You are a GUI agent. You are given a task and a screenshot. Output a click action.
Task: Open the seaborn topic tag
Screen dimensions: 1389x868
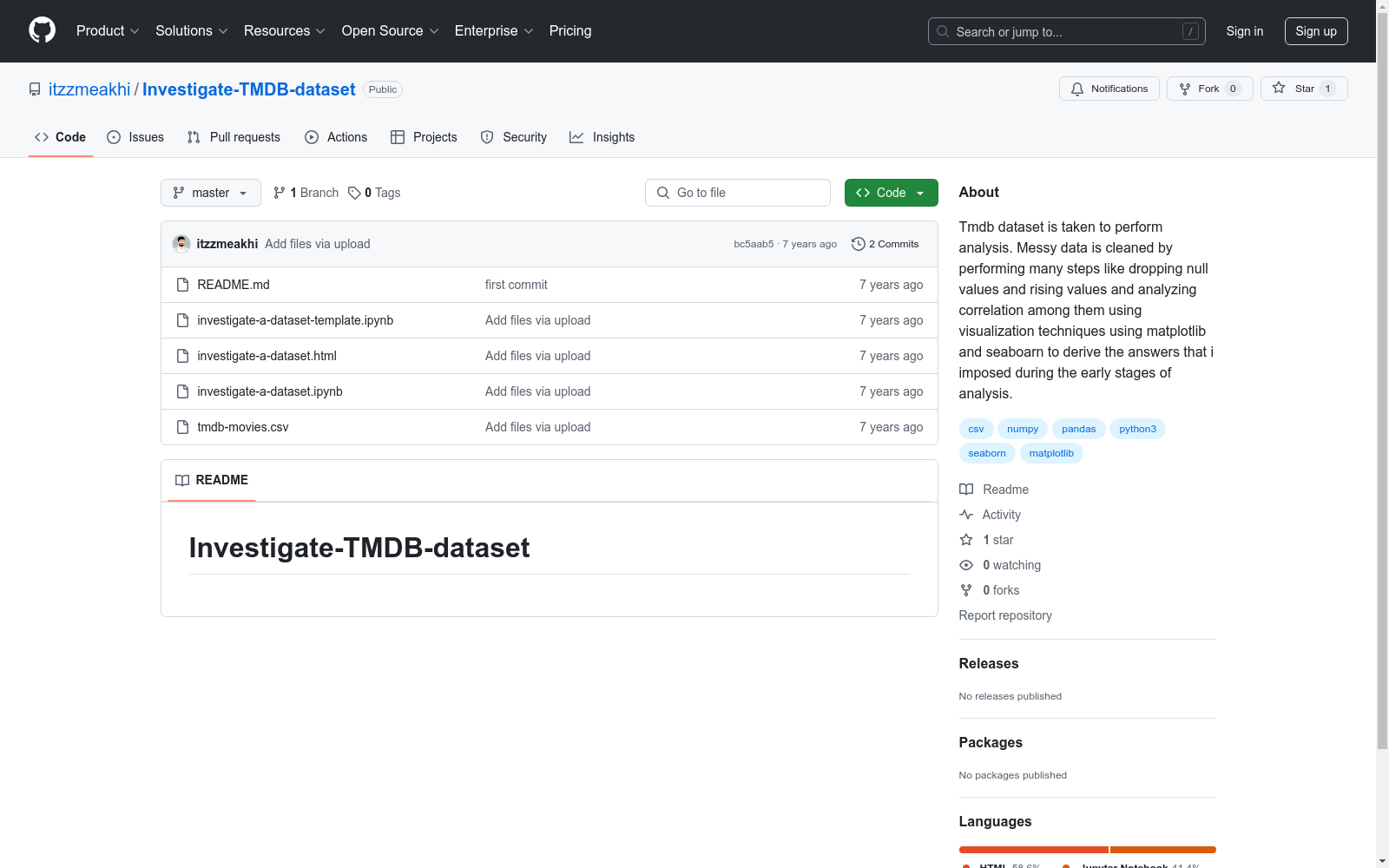987,453
